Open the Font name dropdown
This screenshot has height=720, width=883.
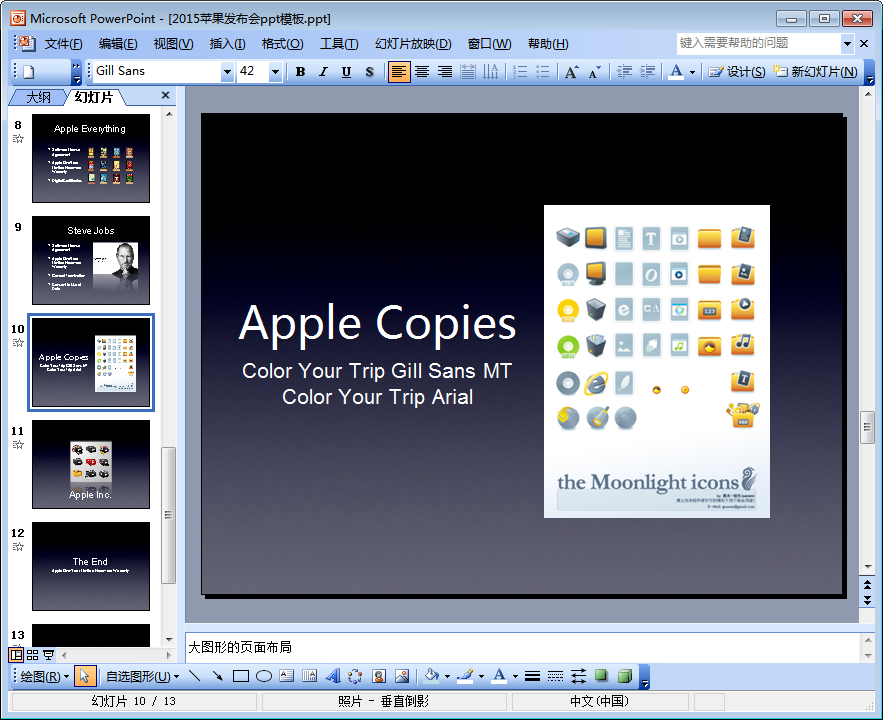coord(227,72)
